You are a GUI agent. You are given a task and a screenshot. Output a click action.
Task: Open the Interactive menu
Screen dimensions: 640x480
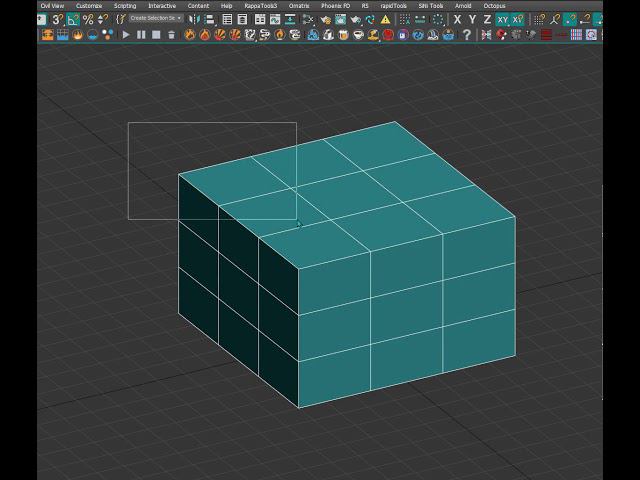[x=162, y=6]
